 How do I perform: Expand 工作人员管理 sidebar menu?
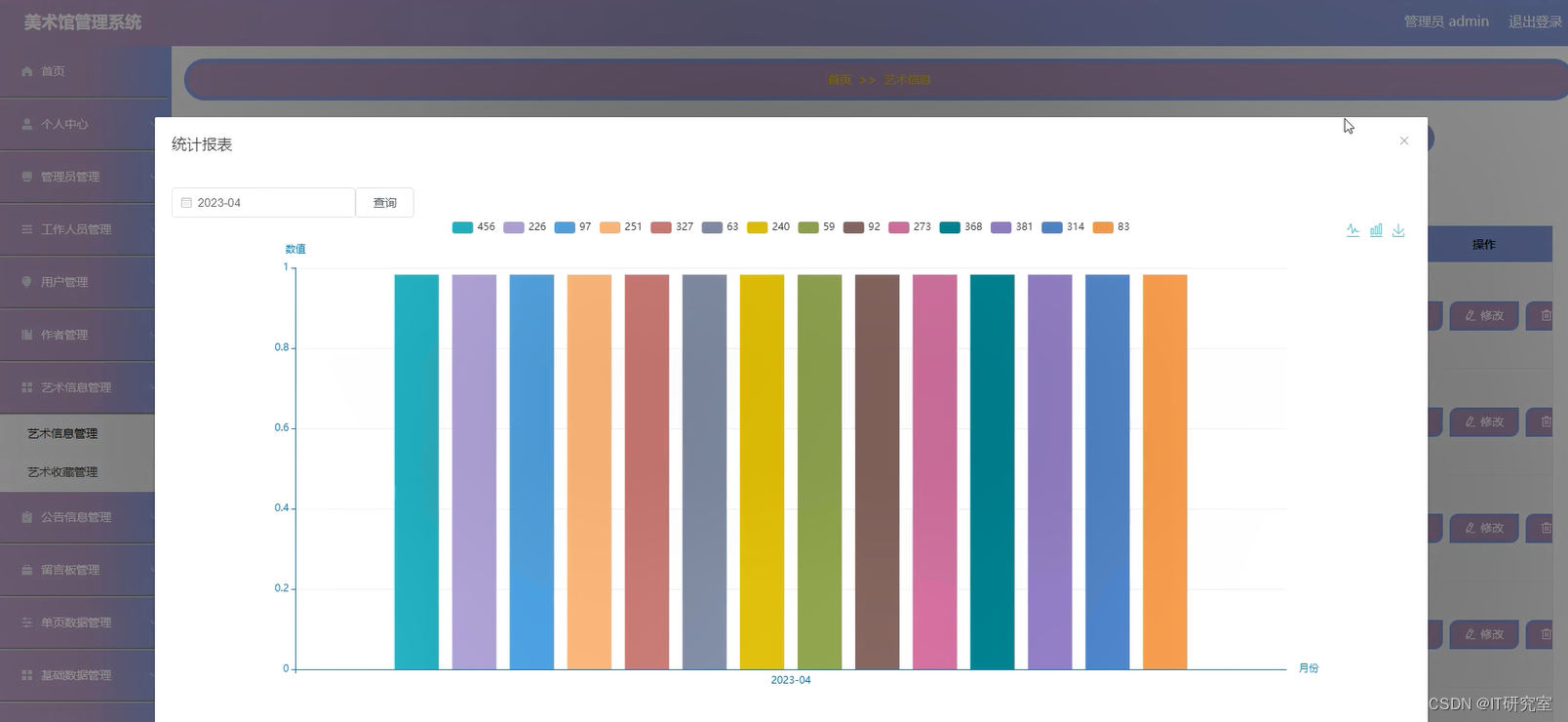78,229
